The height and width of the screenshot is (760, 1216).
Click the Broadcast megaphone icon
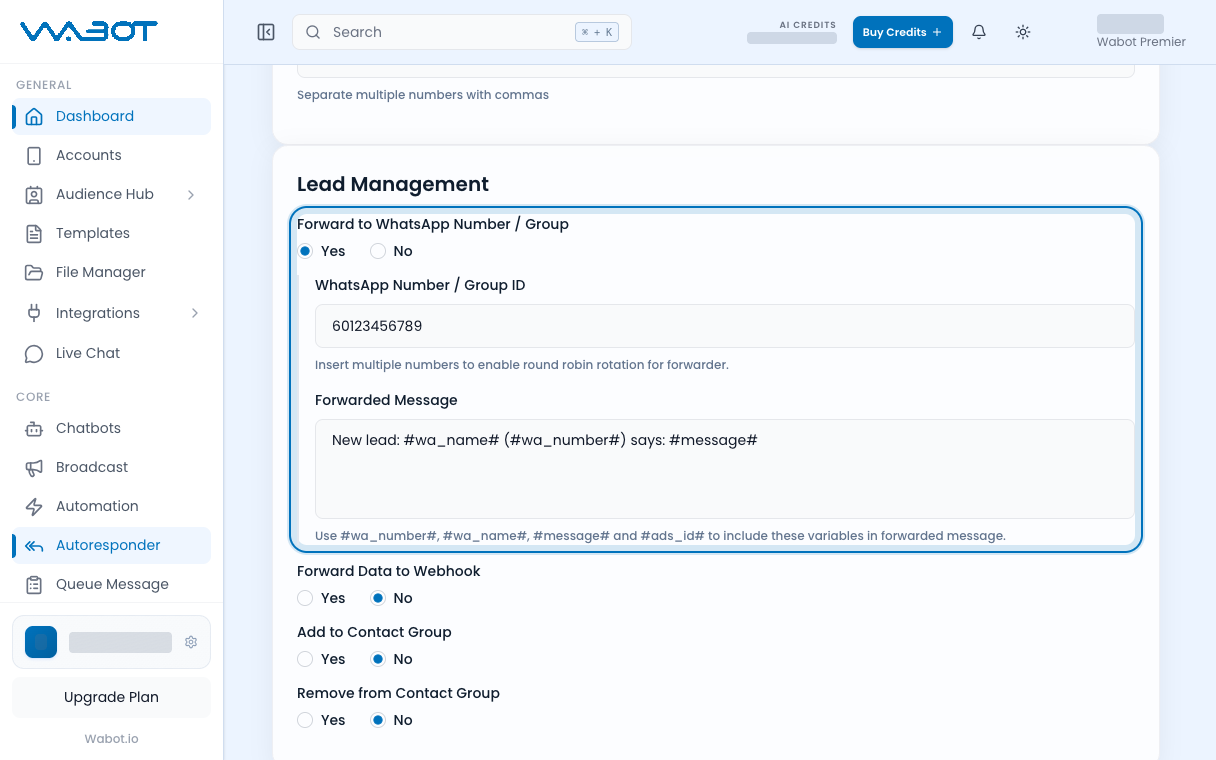[x=34, y=467]
